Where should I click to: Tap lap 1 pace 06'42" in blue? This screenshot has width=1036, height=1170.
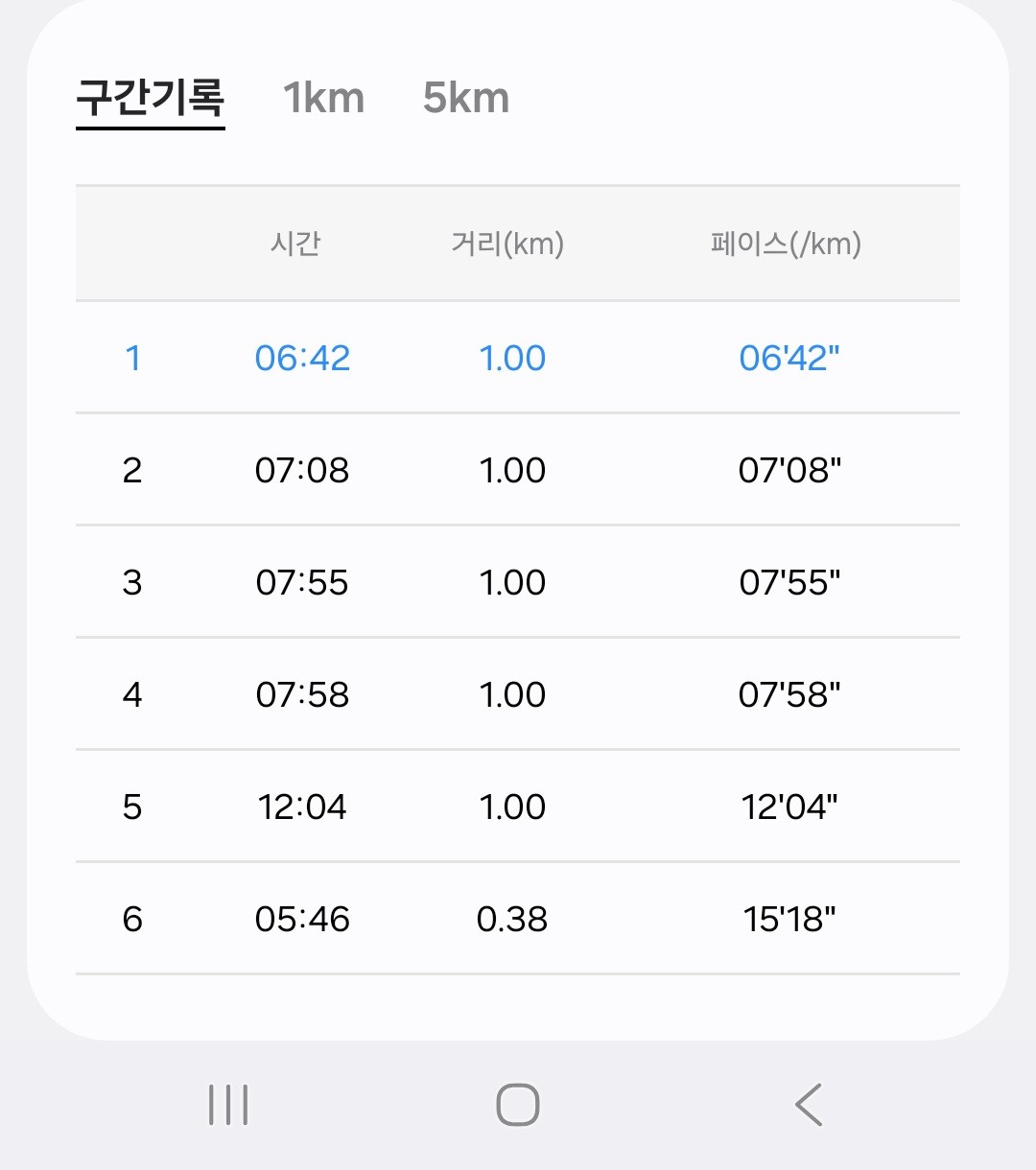[x=789, y=358]
